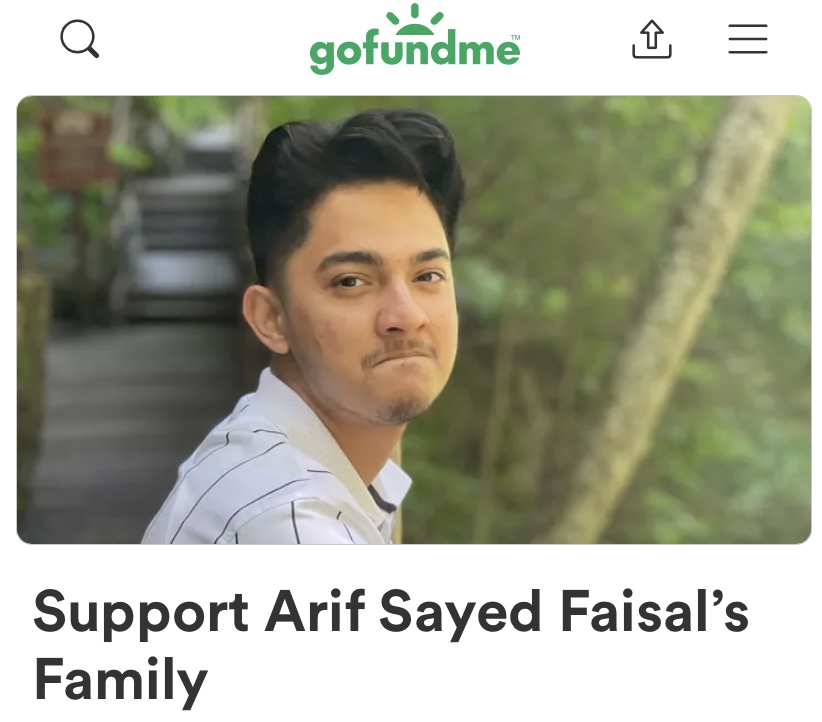Click "Faisal's" in the campaign title
Image resolution: width=822 pixels, height=722 pixels.
coord(654,609)
